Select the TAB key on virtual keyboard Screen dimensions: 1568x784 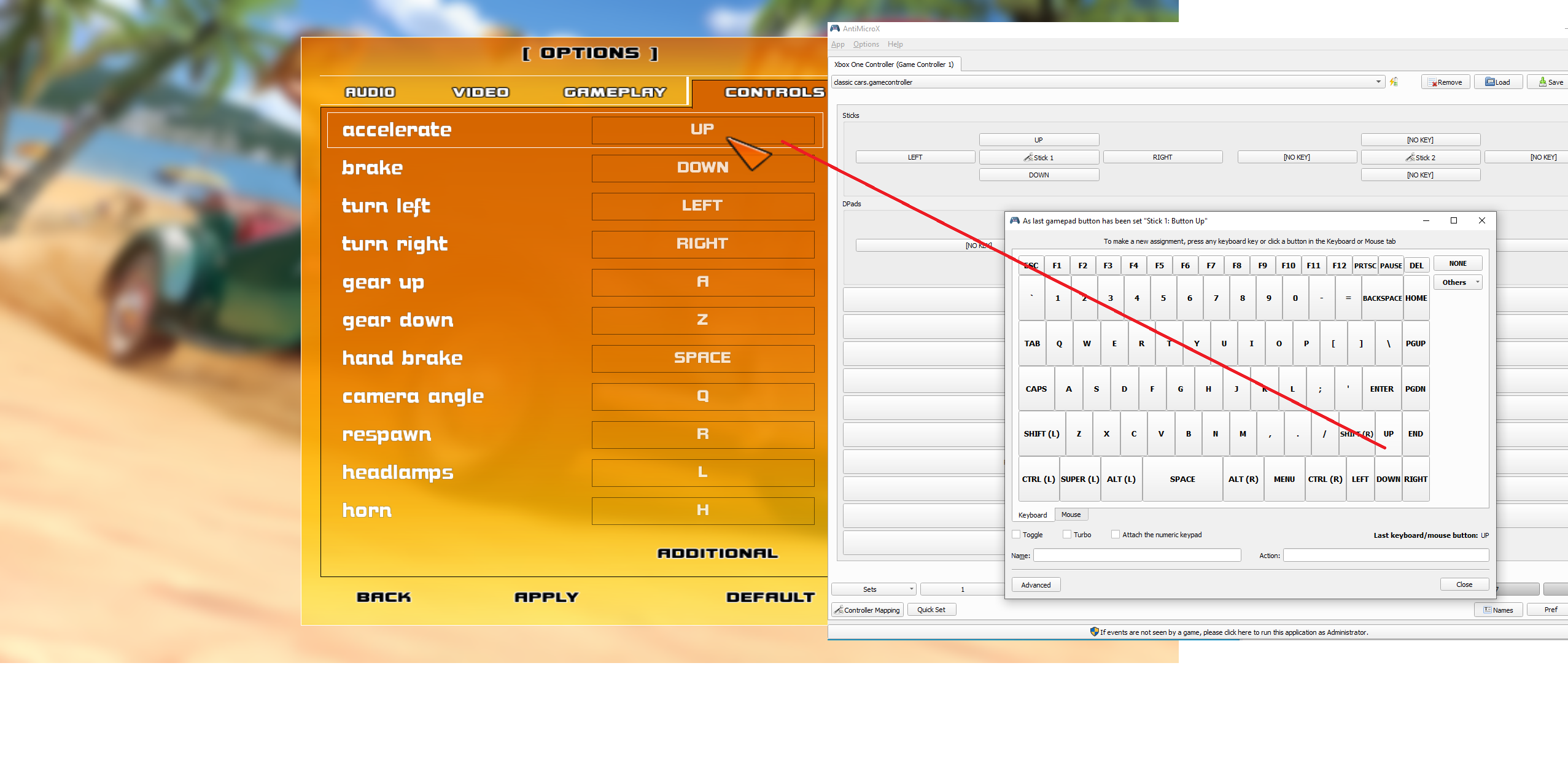point(1032,343)
